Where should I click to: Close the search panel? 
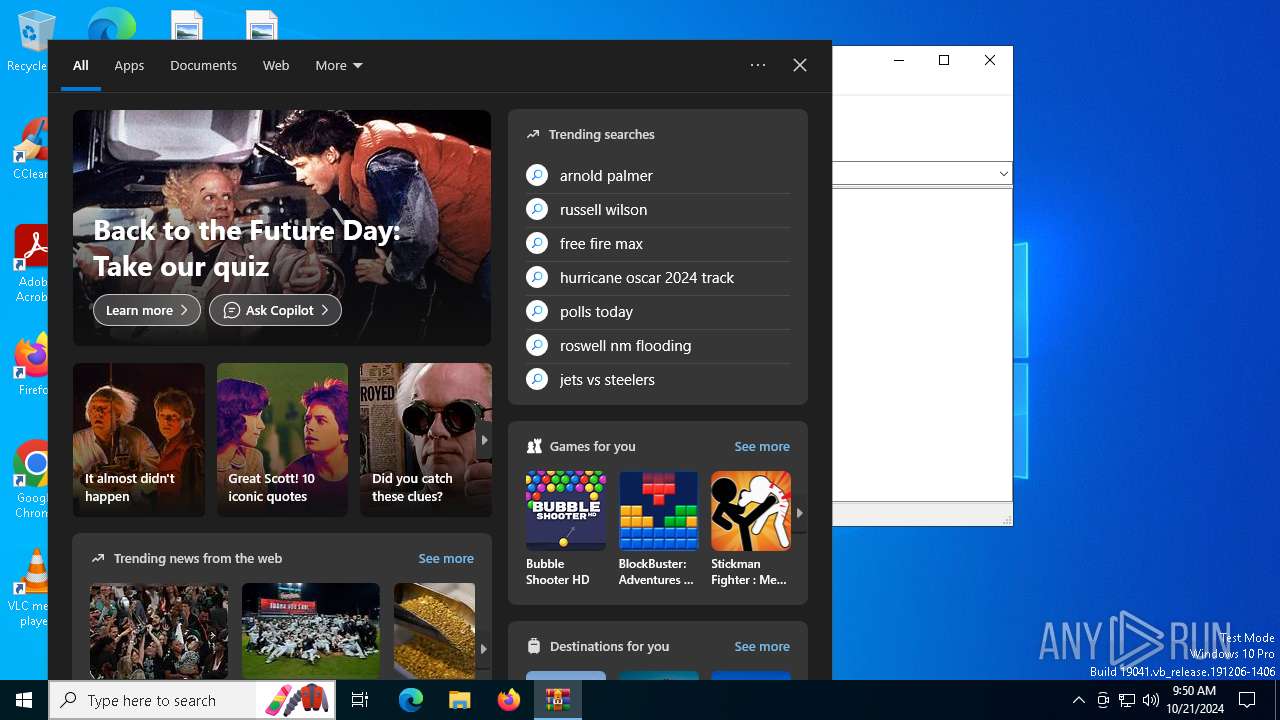point(800,65)
